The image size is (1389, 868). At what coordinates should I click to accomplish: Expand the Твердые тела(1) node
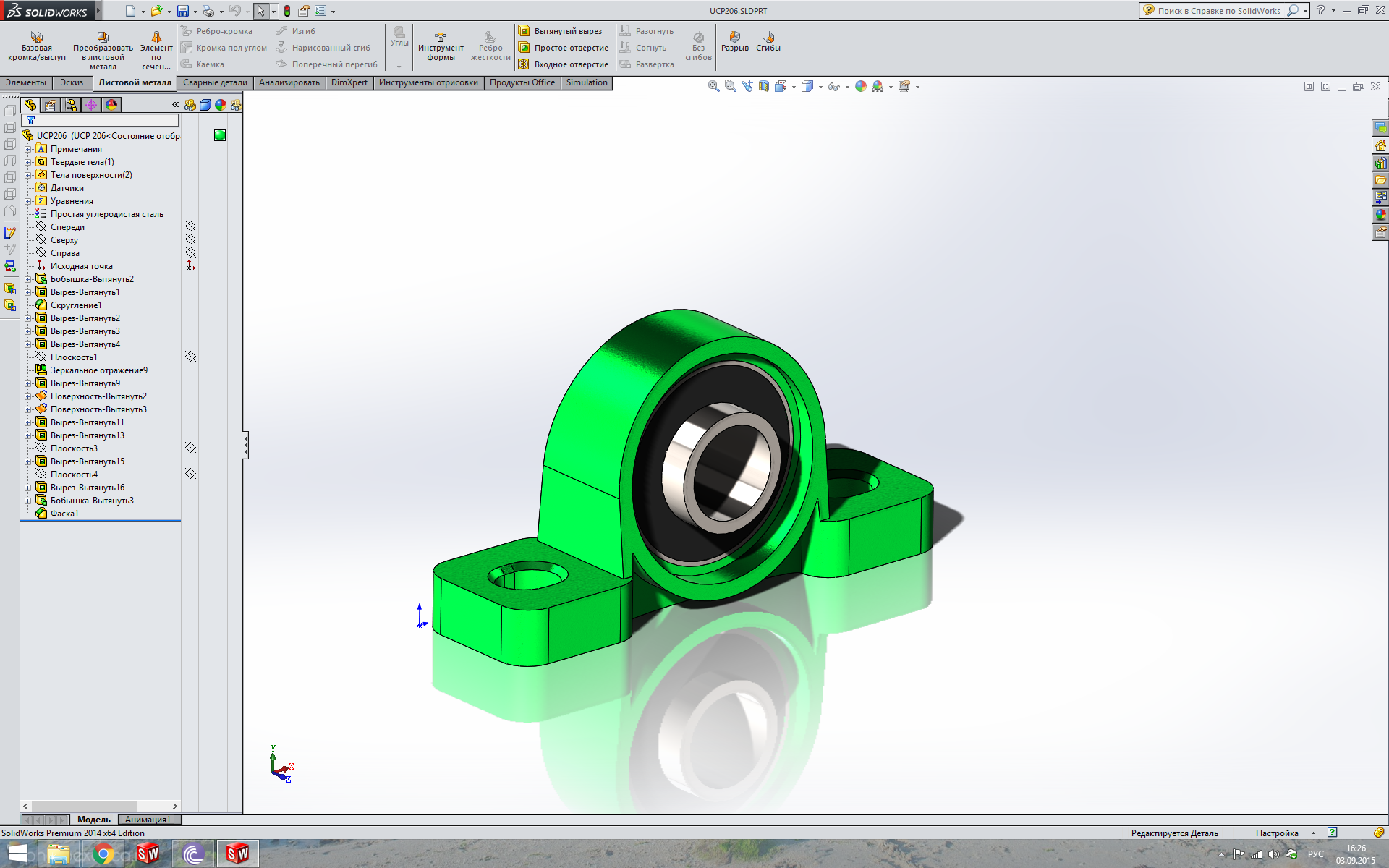(x=28, y=162)
